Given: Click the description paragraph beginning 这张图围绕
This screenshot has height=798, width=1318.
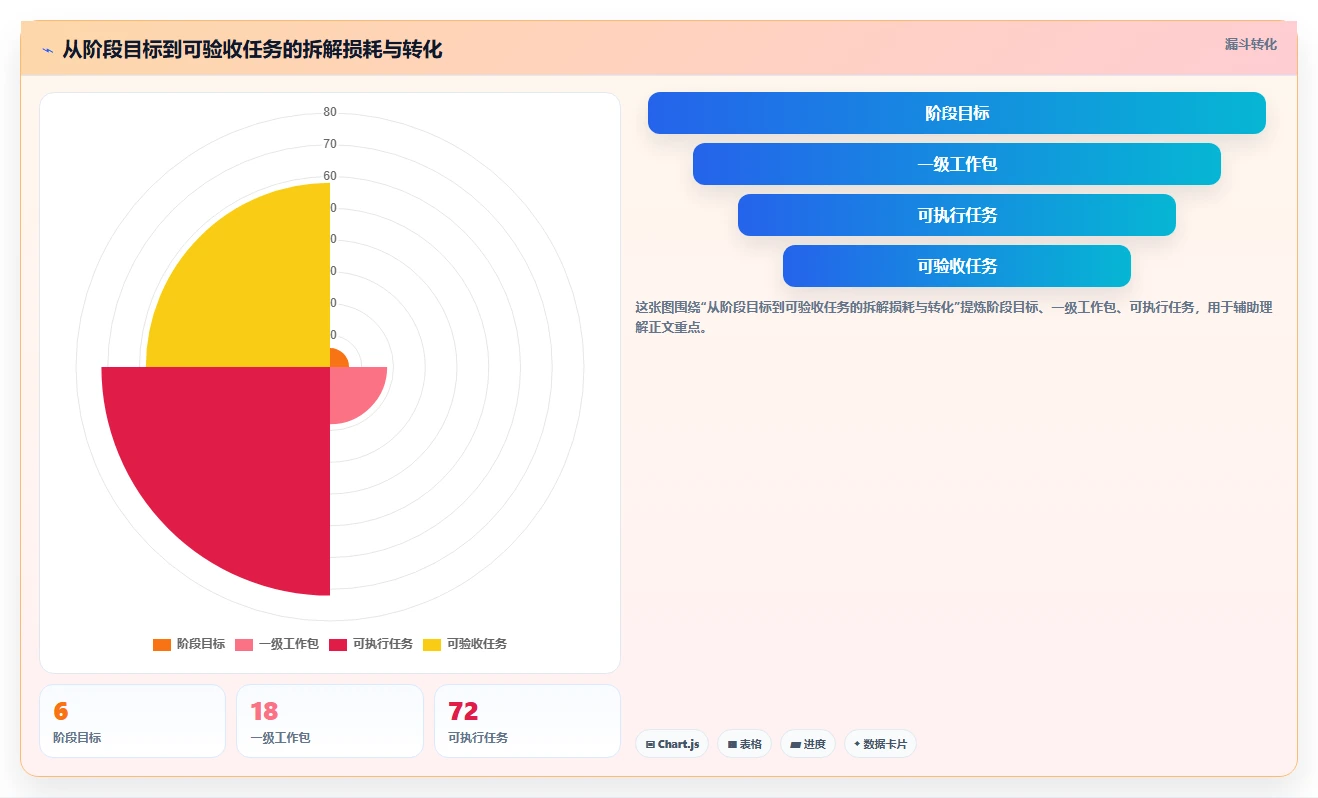Looking at the screenshot, I should (954, 317).
